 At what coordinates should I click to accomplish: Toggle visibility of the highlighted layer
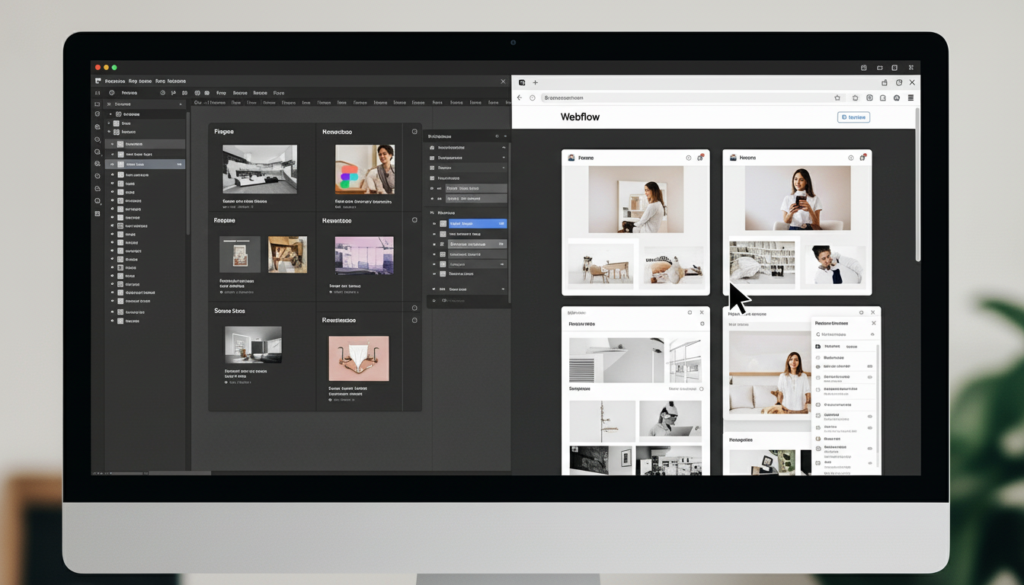pyautogui.click(x=114, y=164)
